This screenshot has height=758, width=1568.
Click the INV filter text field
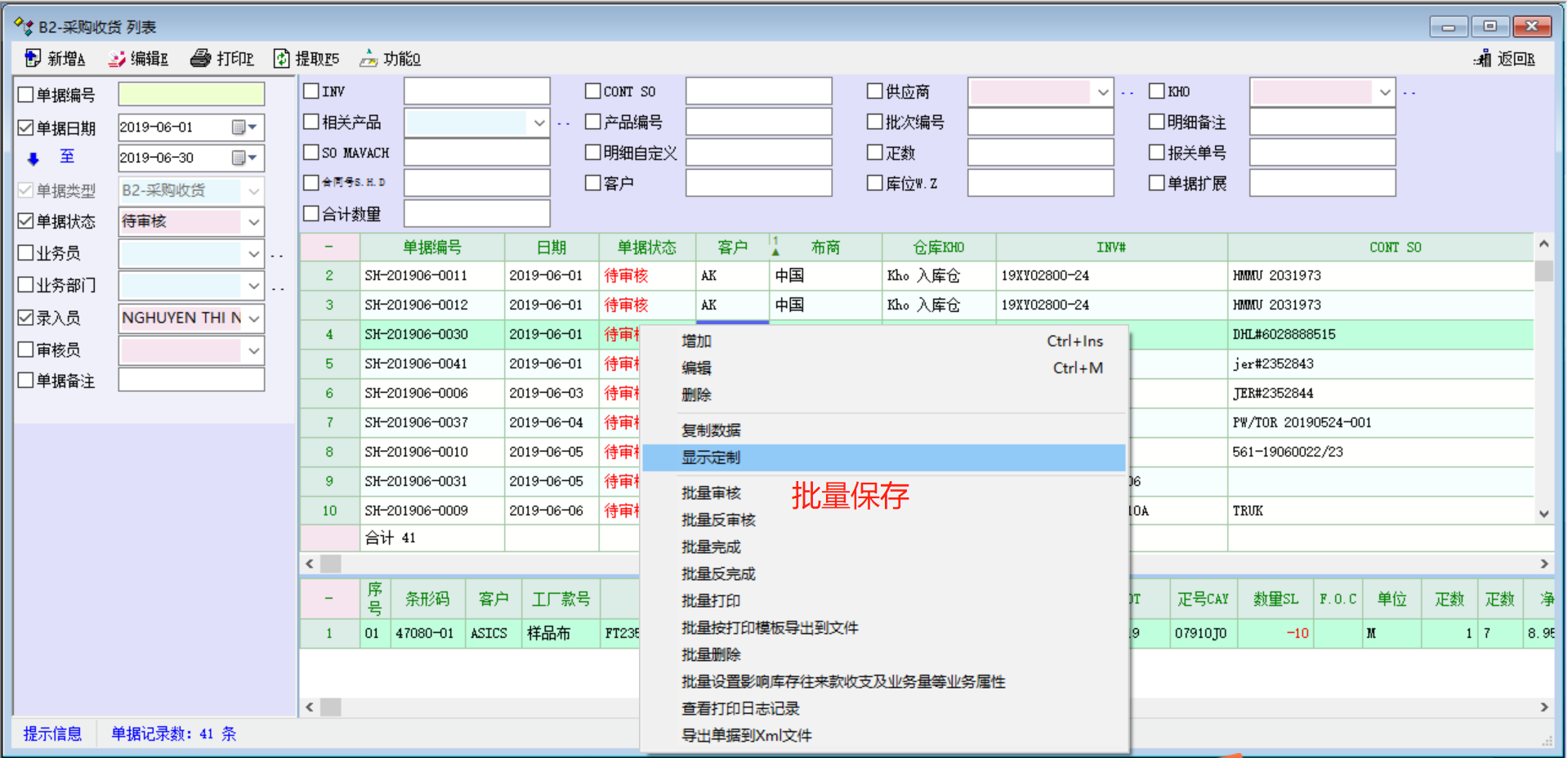coord(476,91)
